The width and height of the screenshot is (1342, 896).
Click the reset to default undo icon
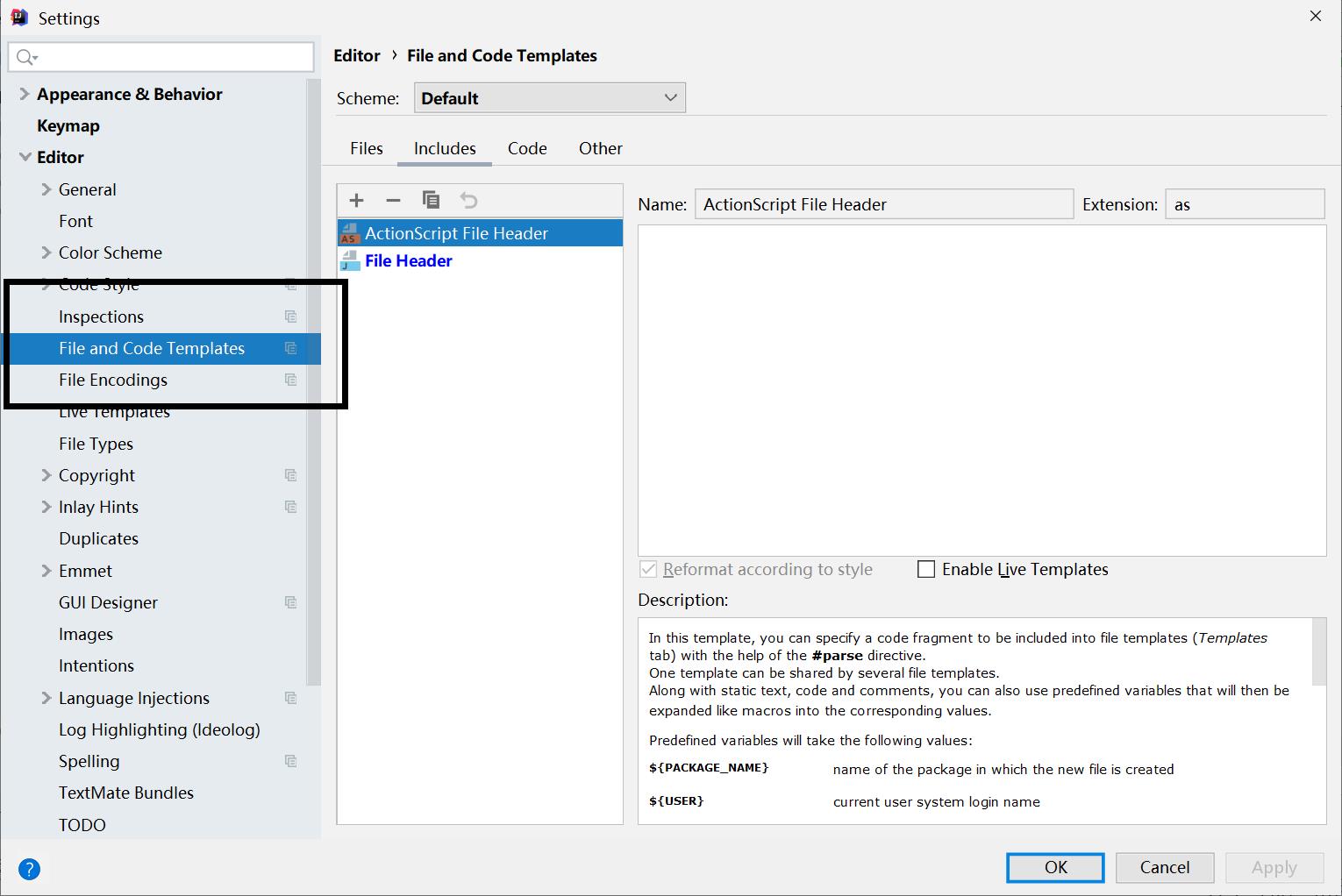(468, 201)
